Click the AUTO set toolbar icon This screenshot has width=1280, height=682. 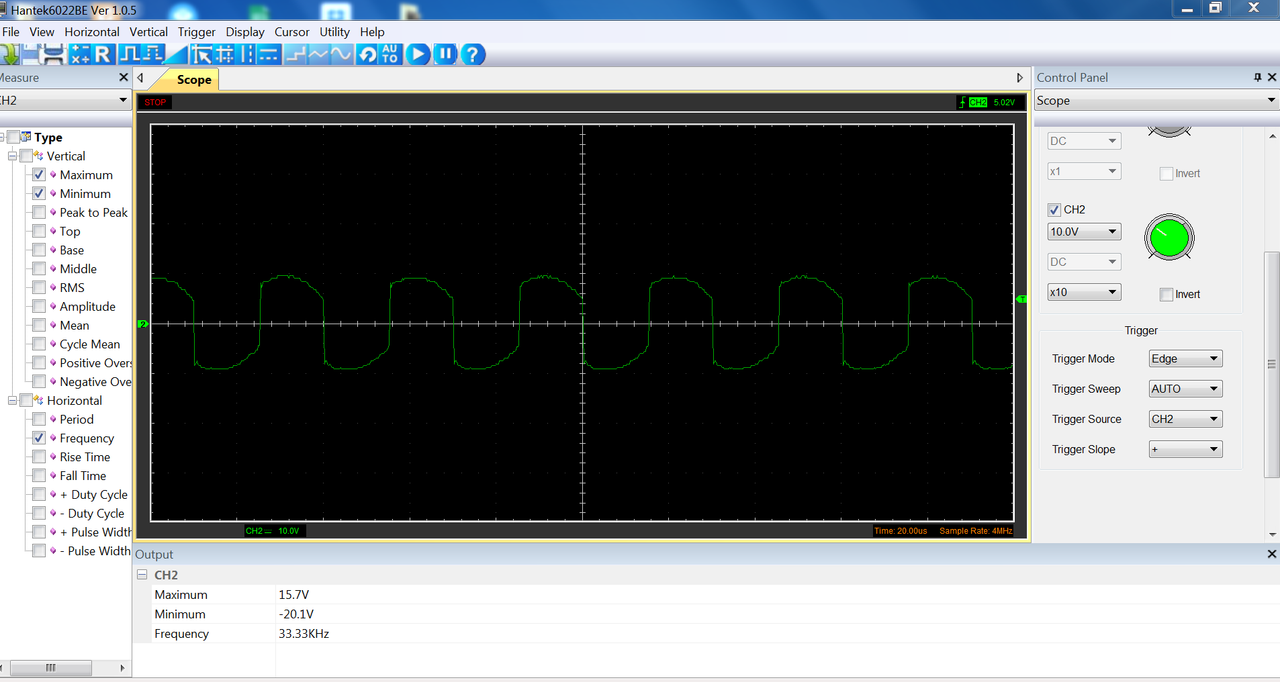coord(390,54)
